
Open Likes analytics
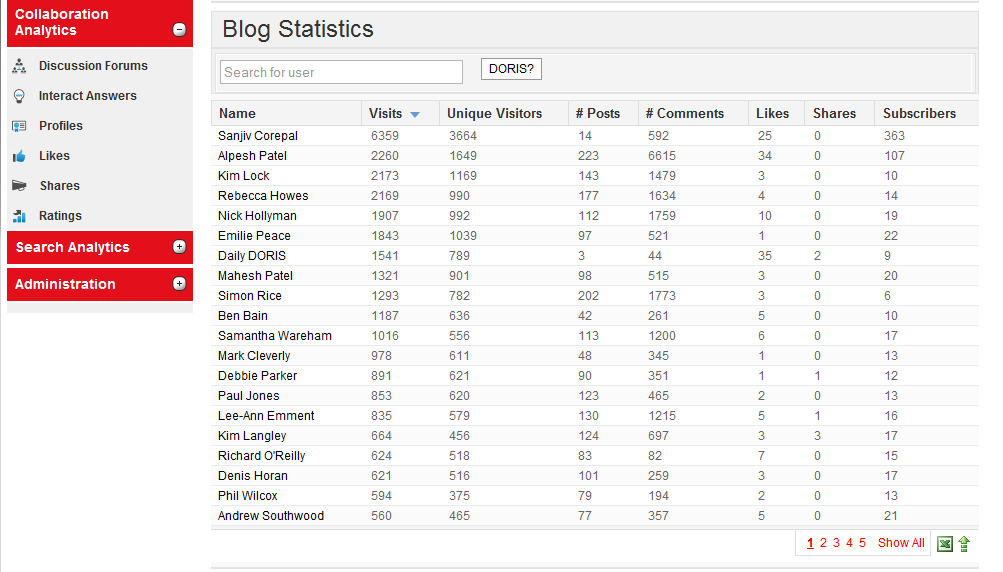54,156
